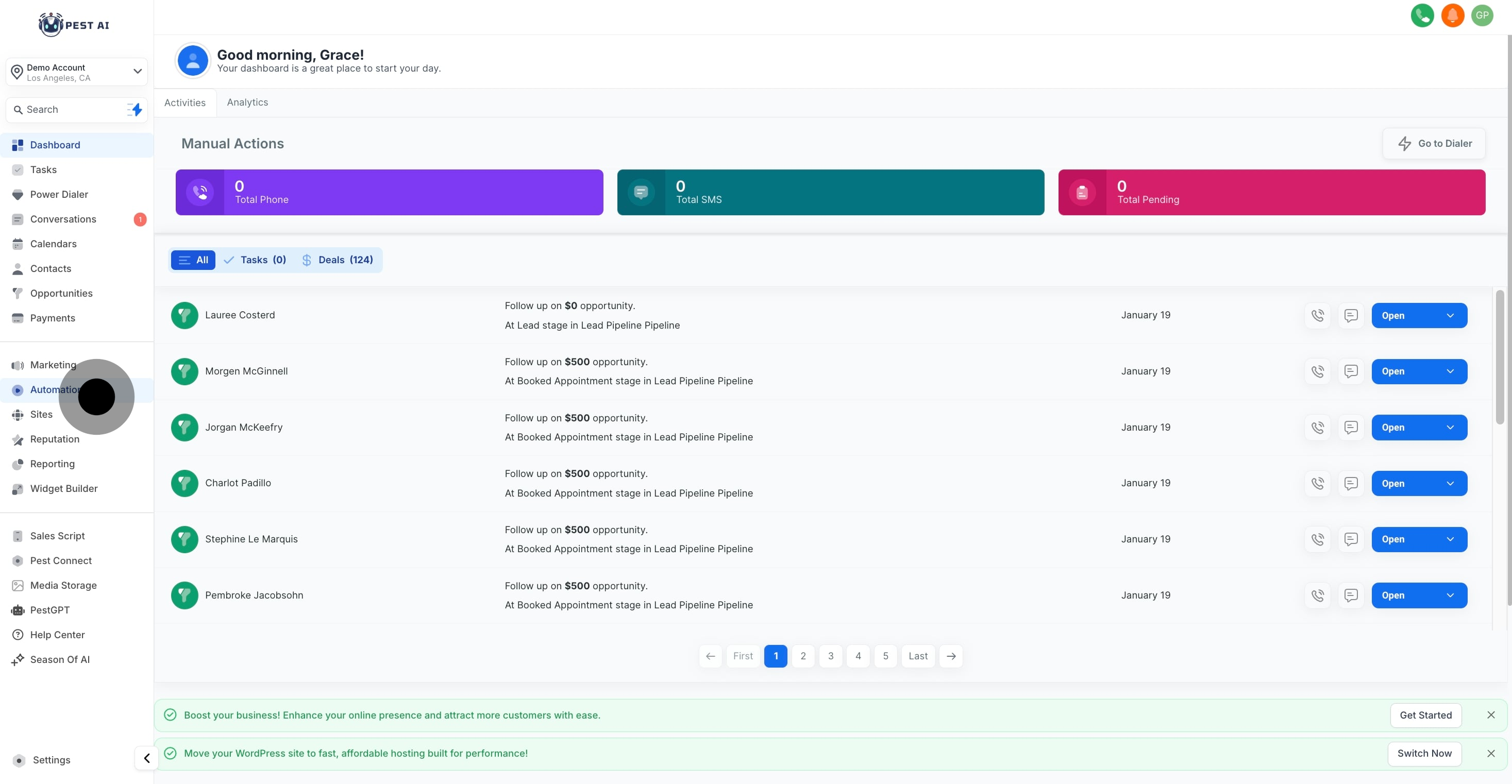Expand Open dropdown for Jorgan McKeefry
This screenshot has height=784, width=1512.
(x=1450, y=428)
